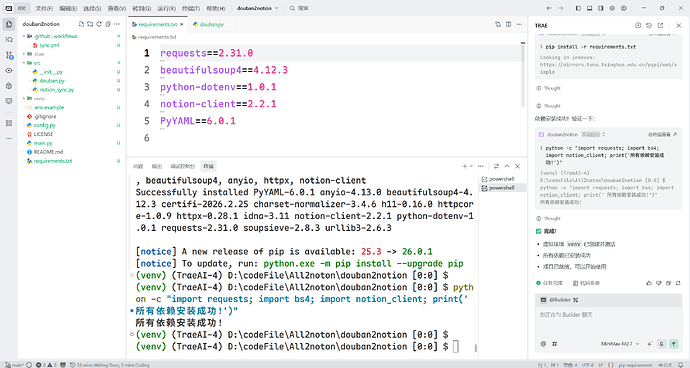Open settings gear in title bar
This screenshot has width=690, height=368.
[x=612, y=8]
